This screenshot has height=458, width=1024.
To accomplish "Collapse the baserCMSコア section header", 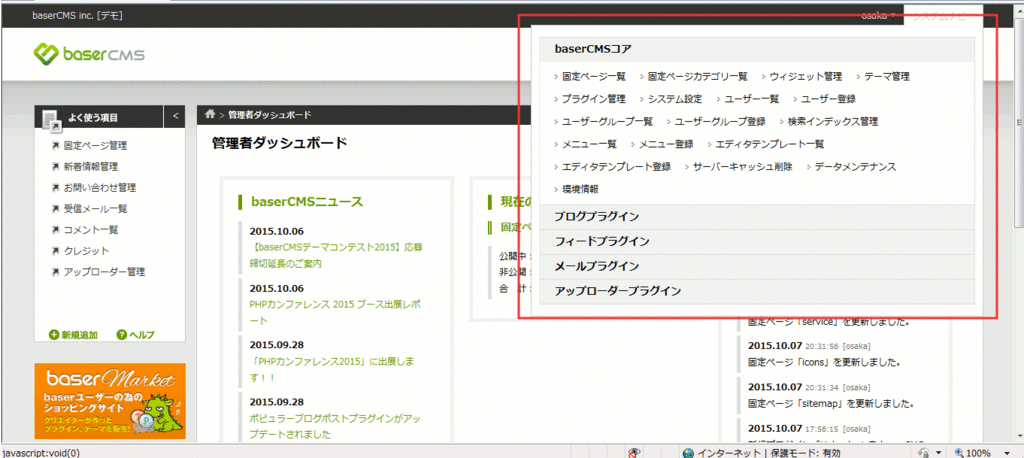I will click(x=757, y=49).
